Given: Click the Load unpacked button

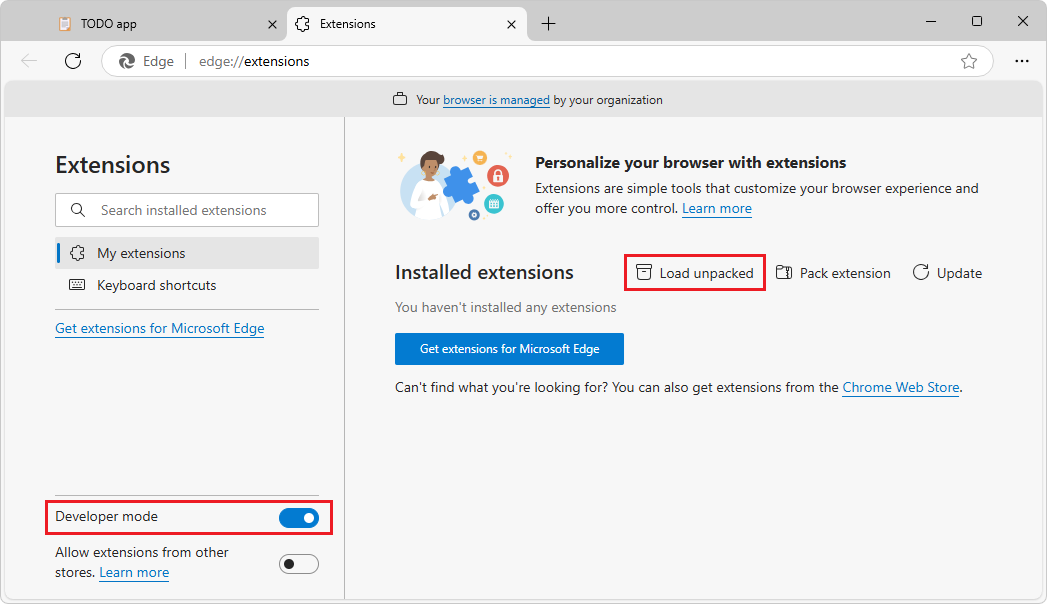Looking at the screenshot, I should [694, 273].
